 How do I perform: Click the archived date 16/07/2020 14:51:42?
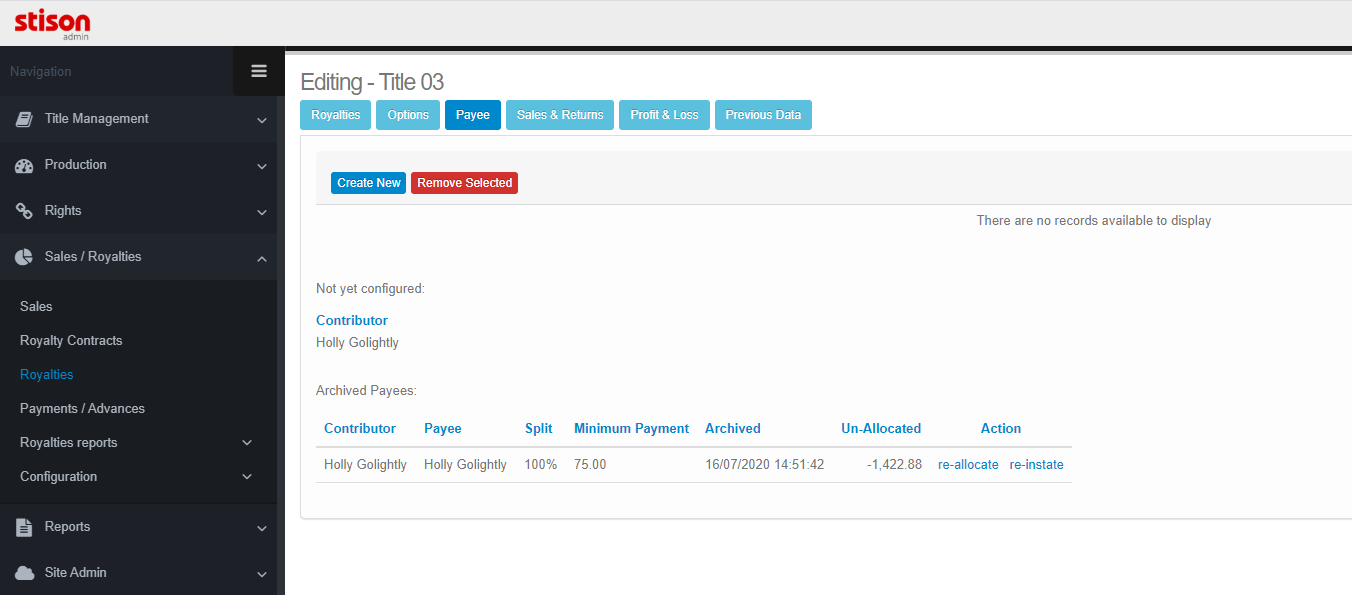click(765, 465)
